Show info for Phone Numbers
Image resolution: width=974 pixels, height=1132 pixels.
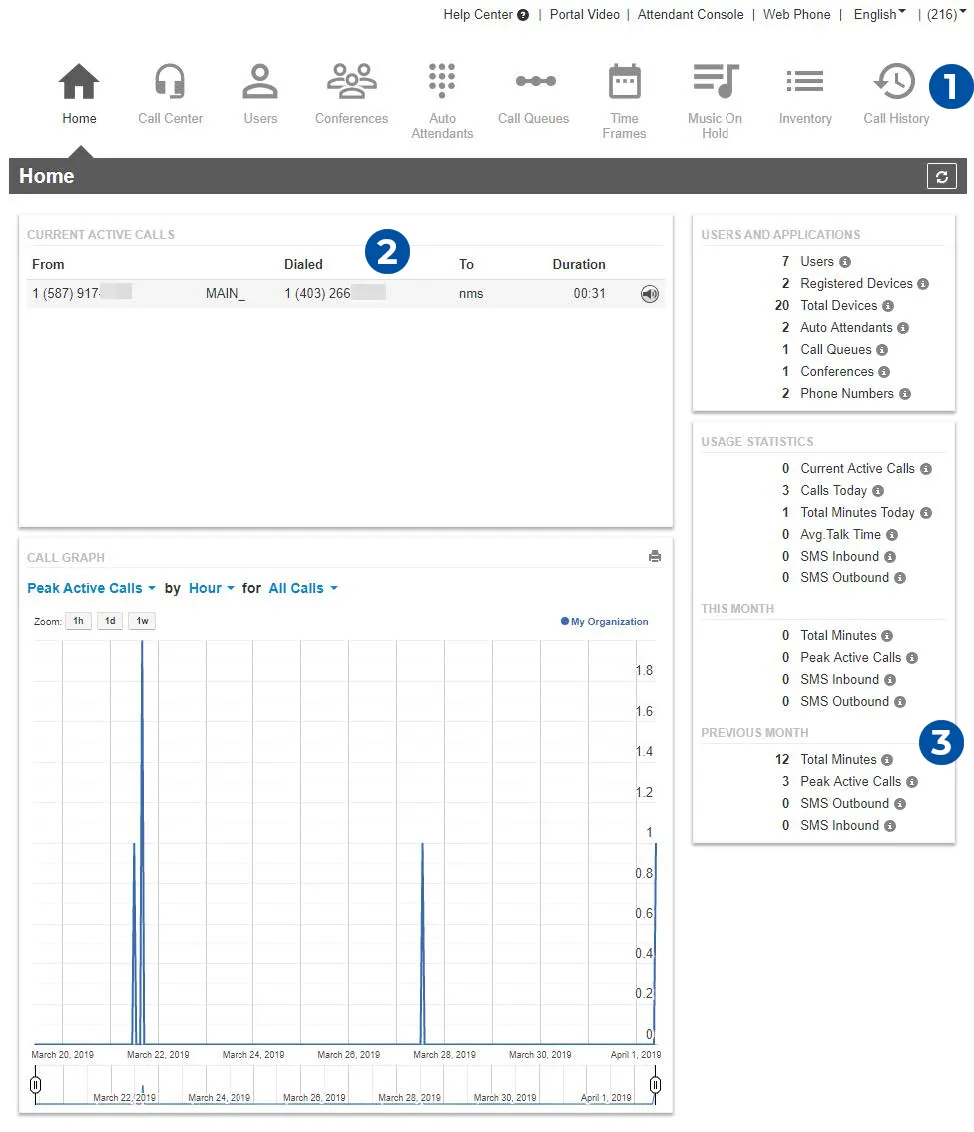905,394
